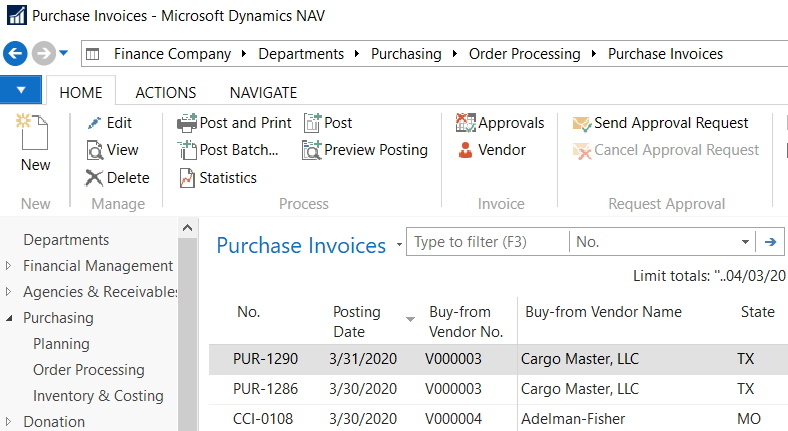Click the Post Batch icon
This screenshot has width=788, height=431.
click(x=187, y=150)
